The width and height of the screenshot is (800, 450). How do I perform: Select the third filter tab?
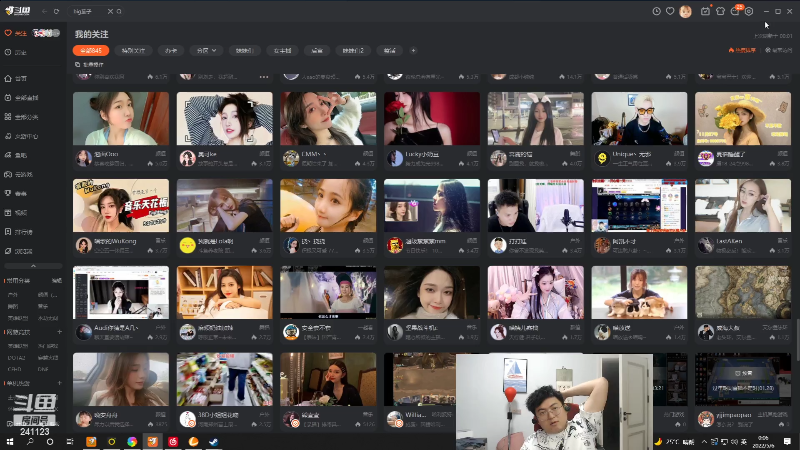(x=171, y=51)
